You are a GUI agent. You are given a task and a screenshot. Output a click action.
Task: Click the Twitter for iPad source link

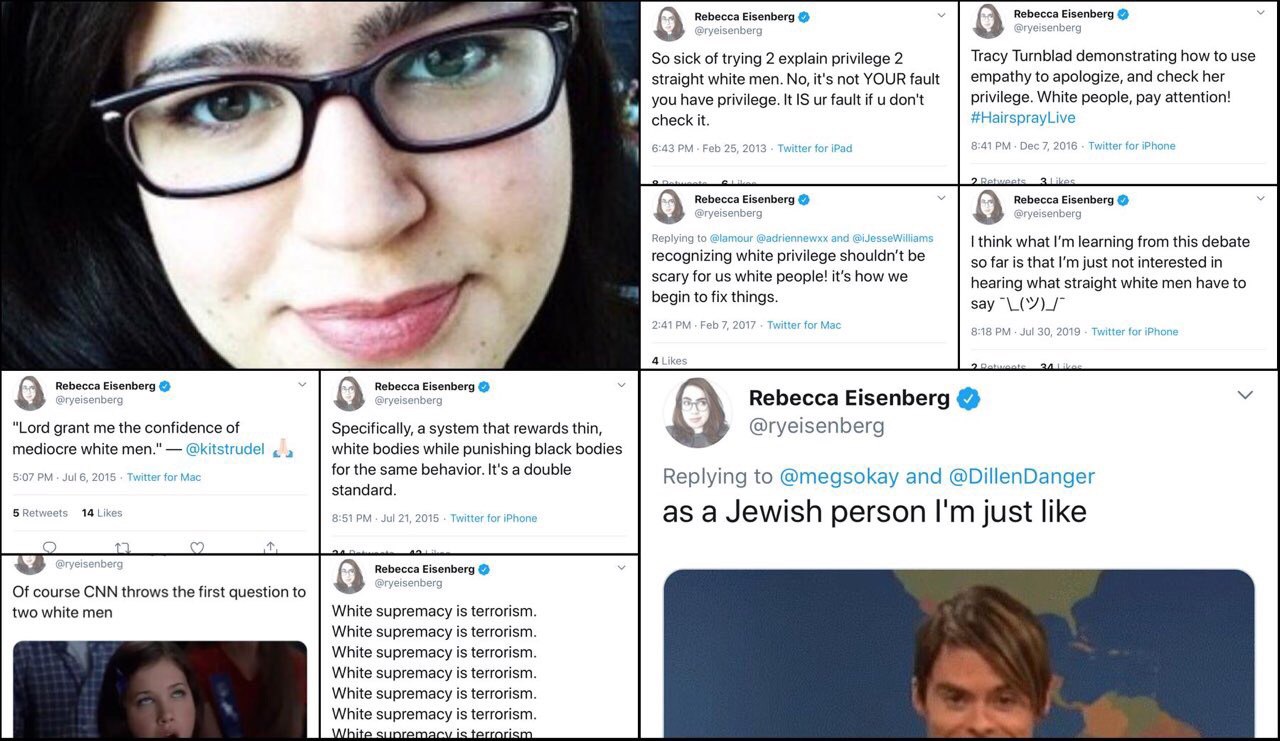(815, 148)
